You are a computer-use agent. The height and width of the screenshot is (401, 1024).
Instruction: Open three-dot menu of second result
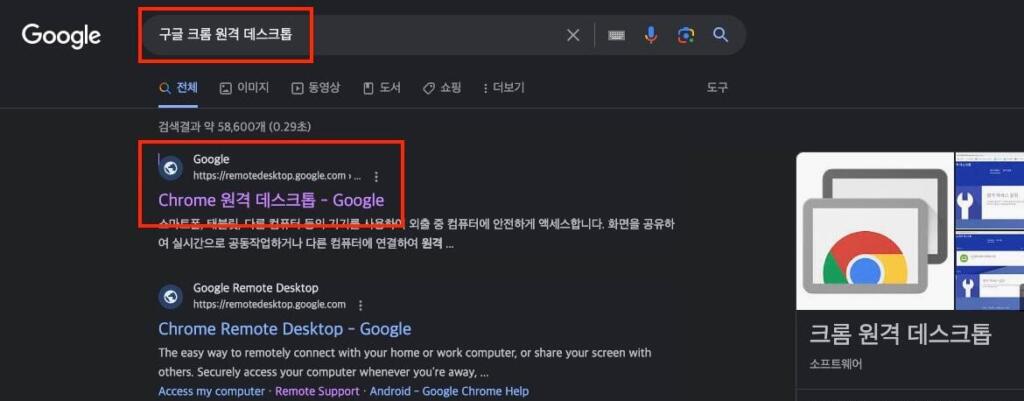[x=360, y=305]
